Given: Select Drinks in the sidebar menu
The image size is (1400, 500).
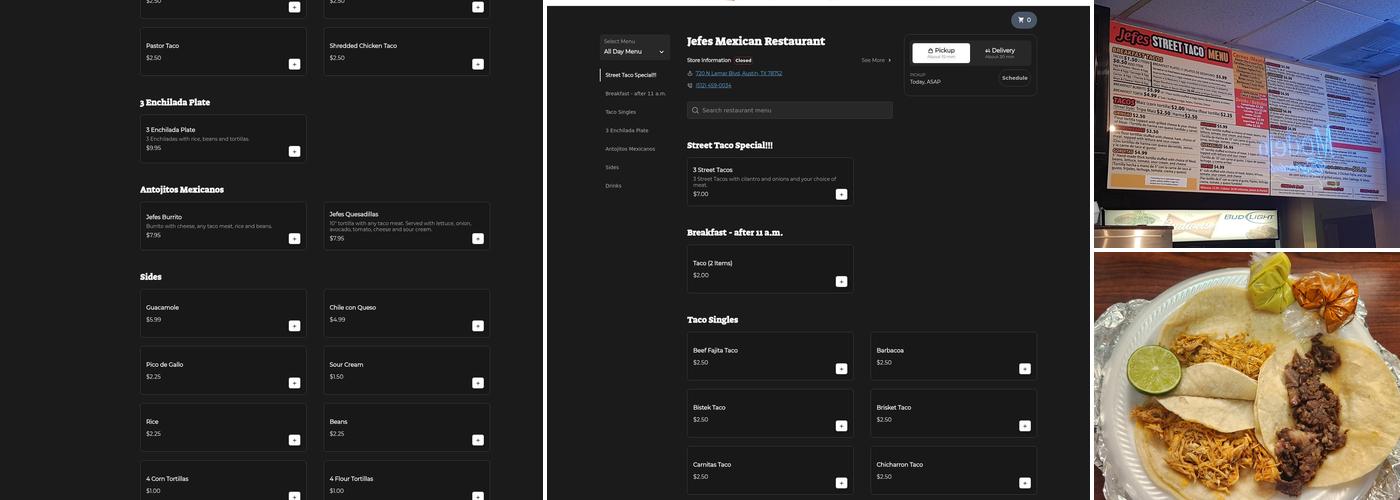Looking at the screenshot, I should pos(613,185).
